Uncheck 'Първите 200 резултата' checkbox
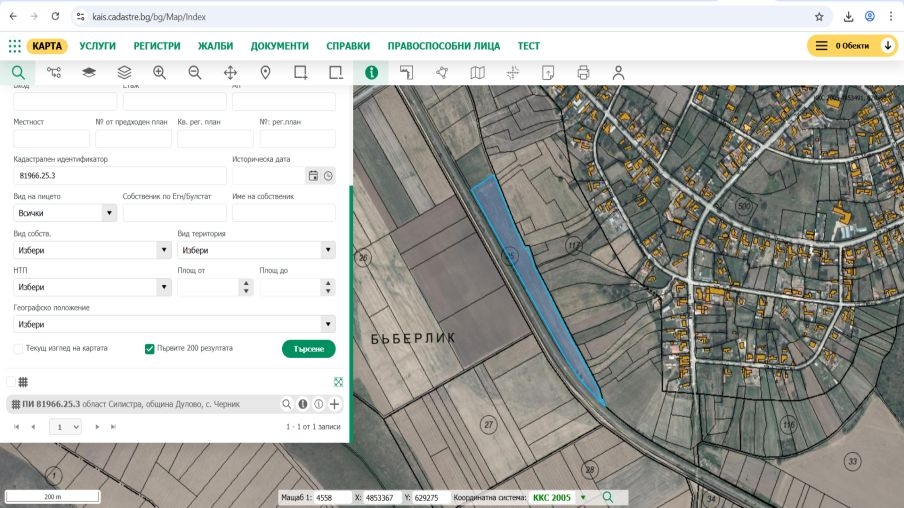 click(150, 349)
